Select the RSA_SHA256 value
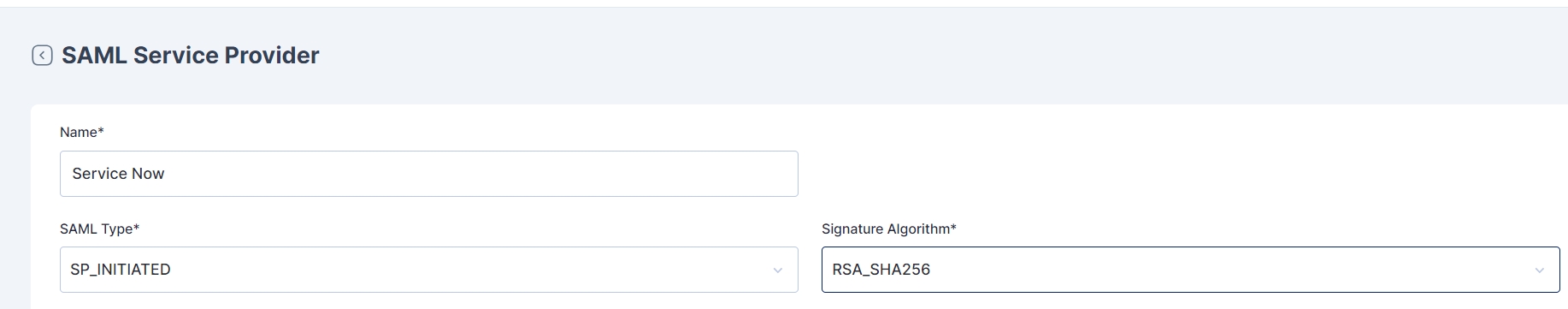 [881, 270]
